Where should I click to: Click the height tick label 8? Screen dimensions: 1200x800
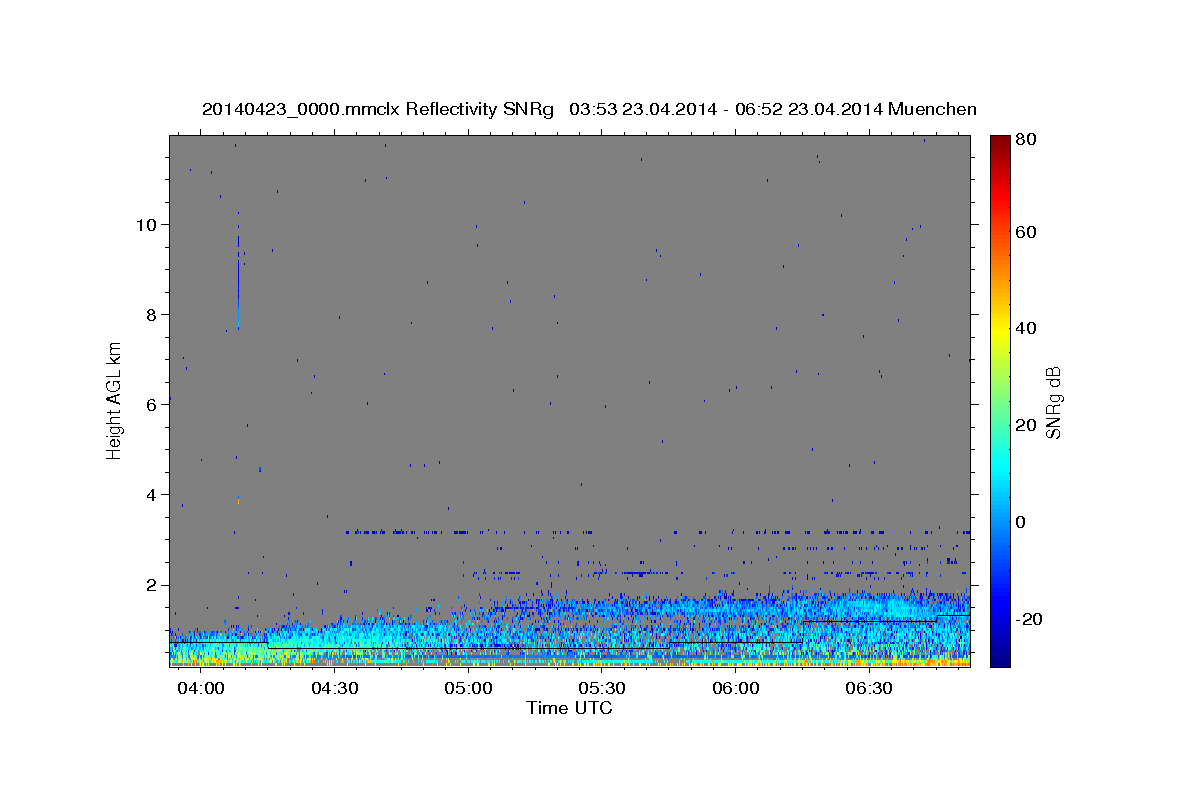152,314
